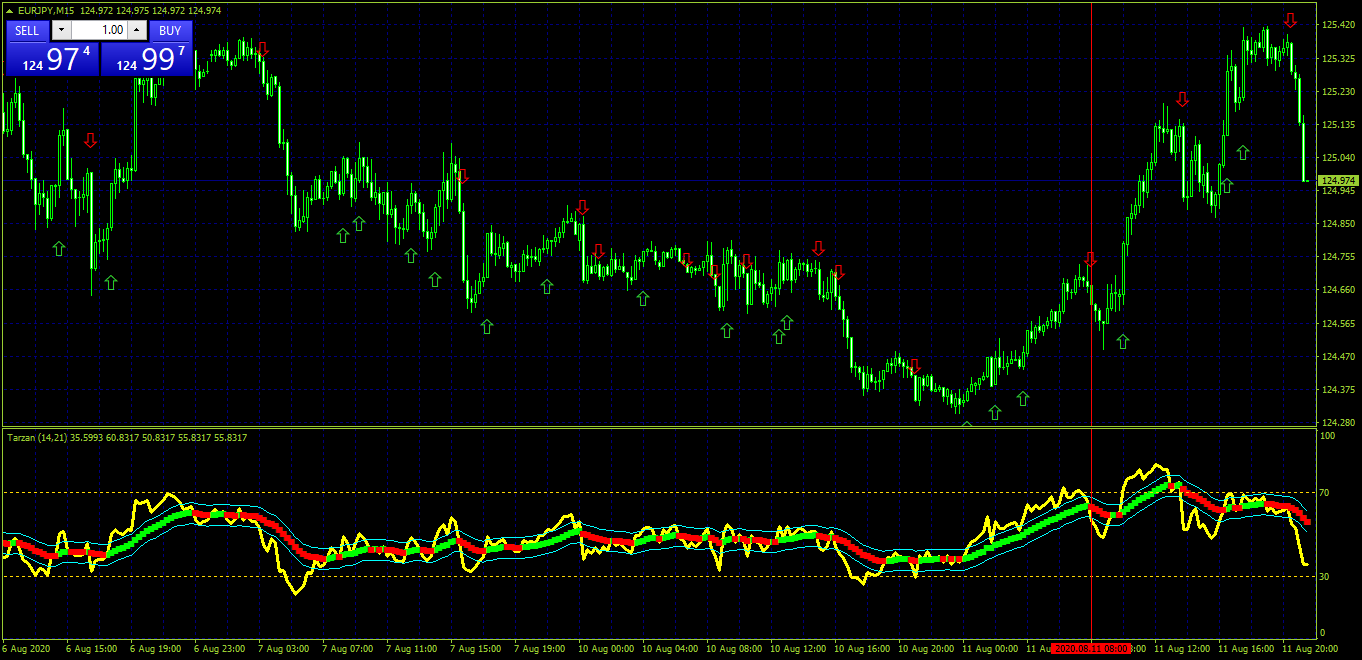Click the 10 Aug 16:00 time label
This screenshot has width=1362, height=660.
[x=863, y=649]
